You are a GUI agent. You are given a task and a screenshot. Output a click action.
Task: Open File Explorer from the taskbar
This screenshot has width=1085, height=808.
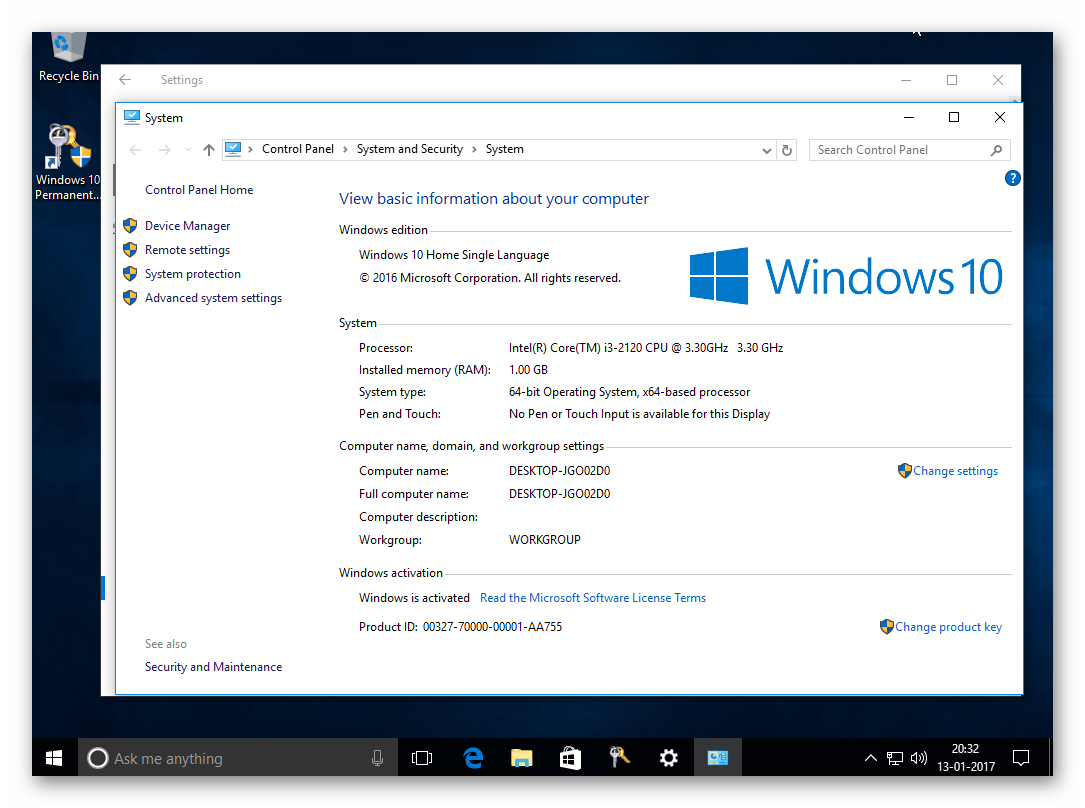(522, 758)
